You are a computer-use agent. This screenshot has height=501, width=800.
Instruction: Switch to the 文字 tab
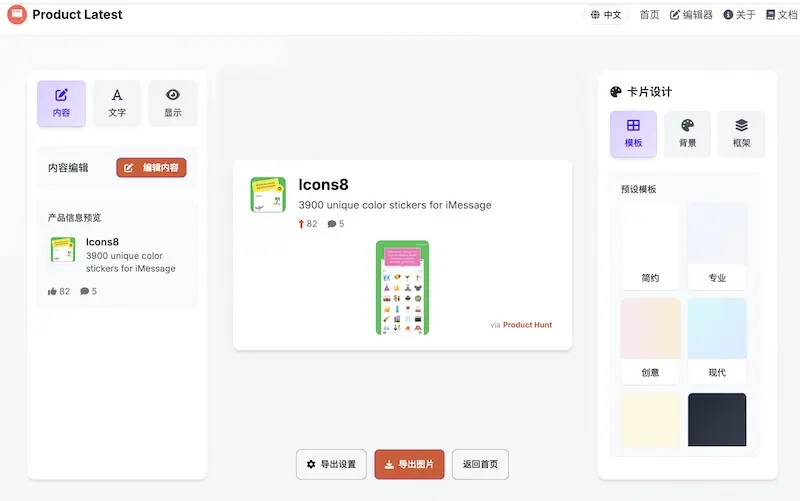tap(117, 103)
